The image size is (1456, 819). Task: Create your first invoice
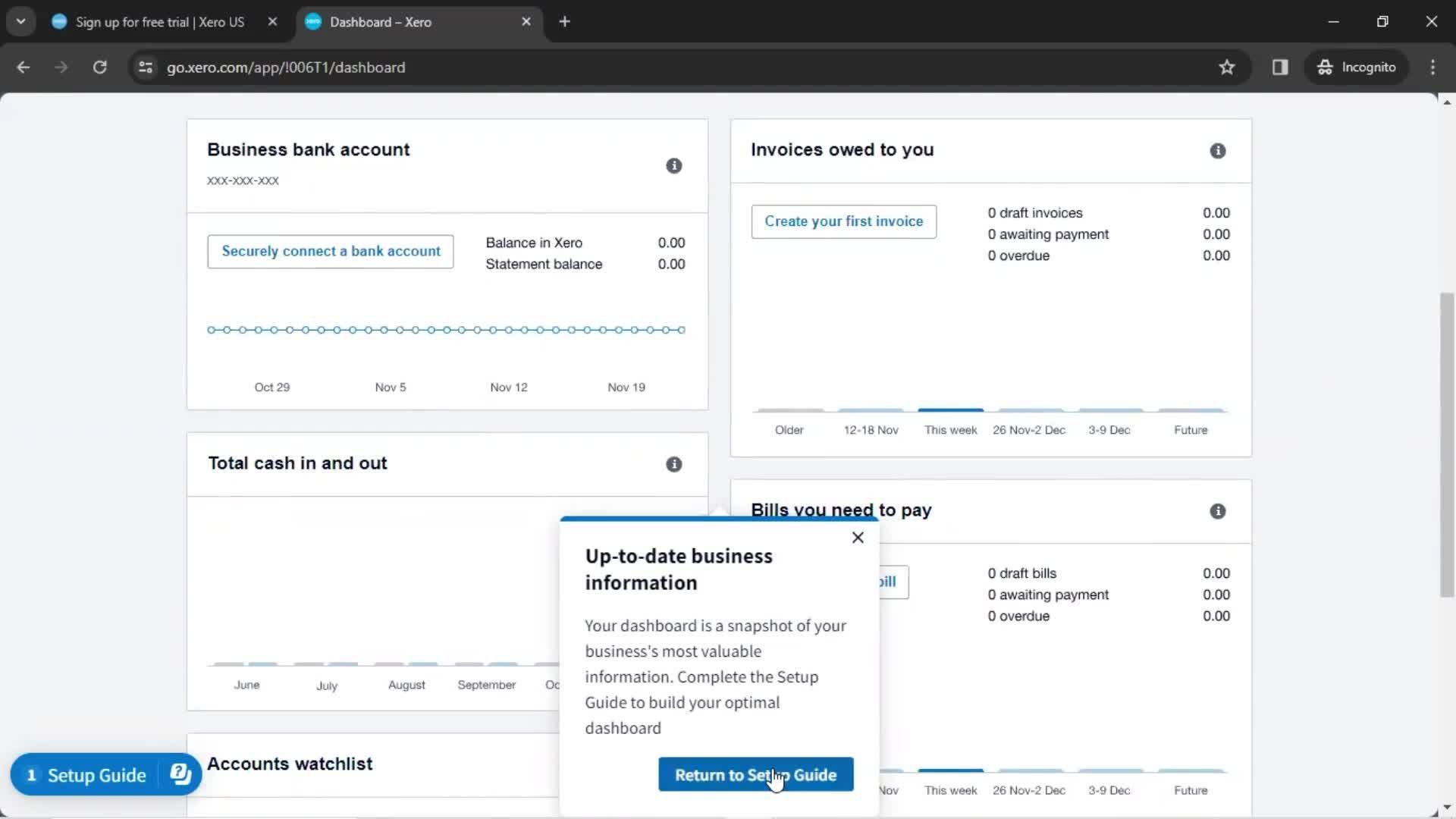[x=843, y=221]
